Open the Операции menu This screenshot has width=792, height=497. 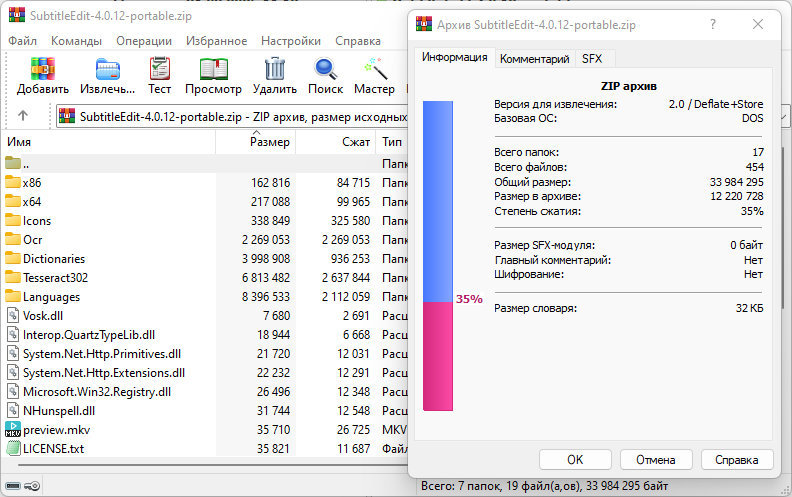click(x=144, y=41)
